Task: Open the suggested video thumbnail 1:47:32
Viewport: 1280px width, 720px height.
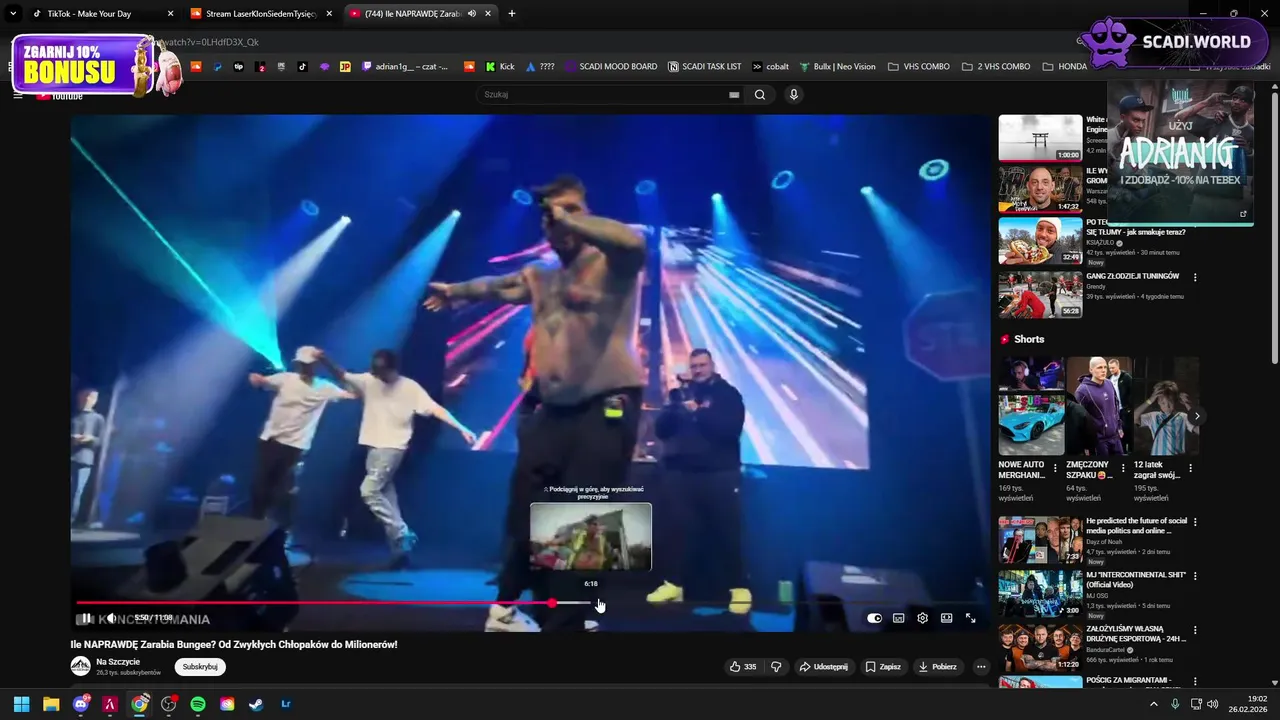Action: pyautogui.click(x=1040, y=189)
